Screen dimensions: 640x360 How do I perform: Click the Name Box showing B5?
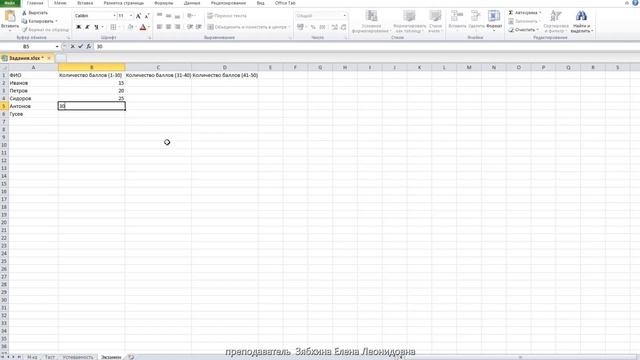tap(27, 47)
